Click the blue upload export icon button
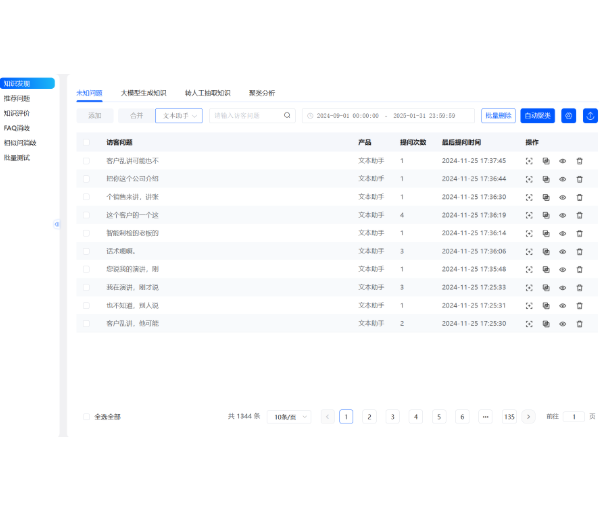Image resolution: width=600 pixels, height=510 pixels. pos(590,116)
